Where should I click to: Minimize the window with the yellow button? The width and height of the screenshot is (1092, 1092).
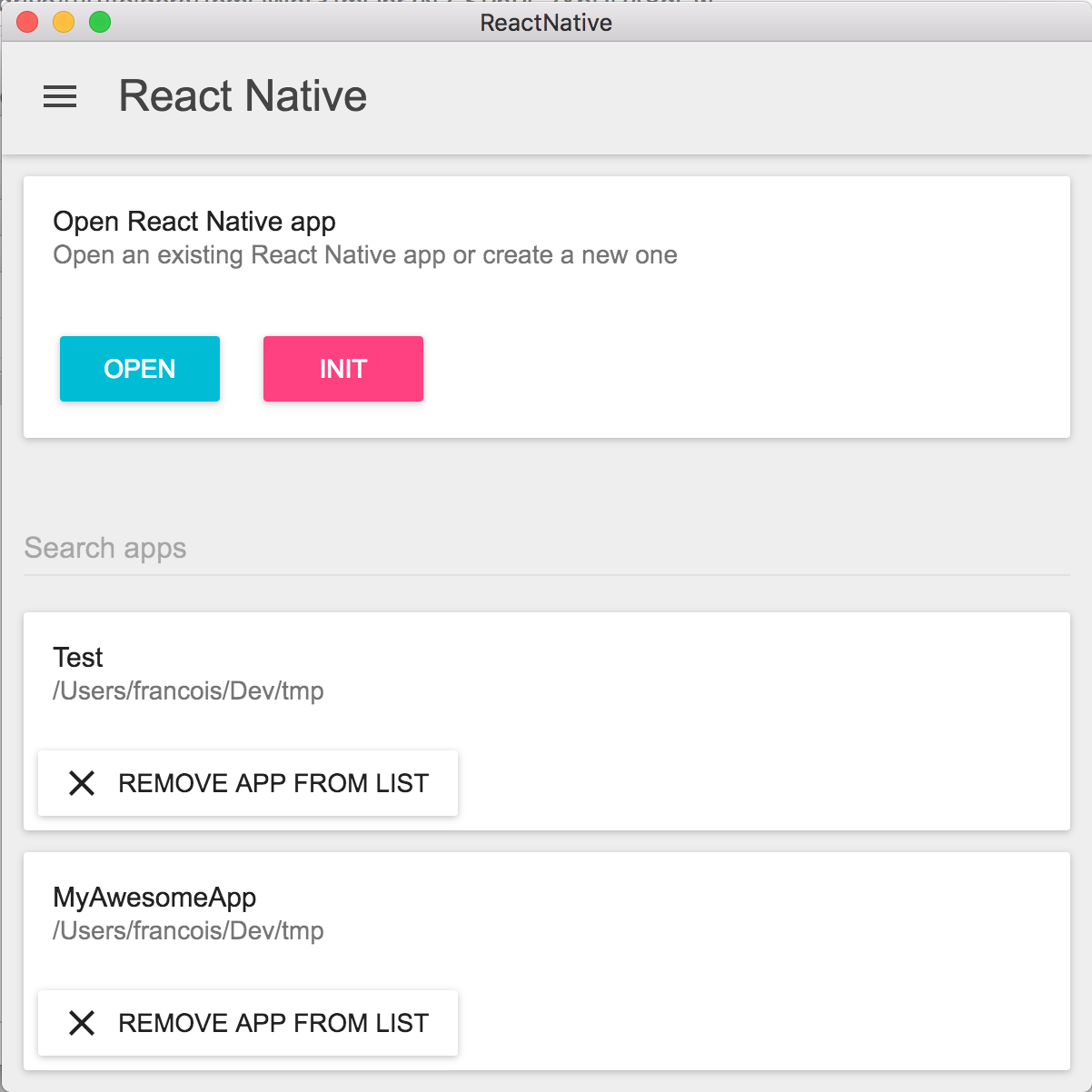pyautogui.click(x=64, y=22)
